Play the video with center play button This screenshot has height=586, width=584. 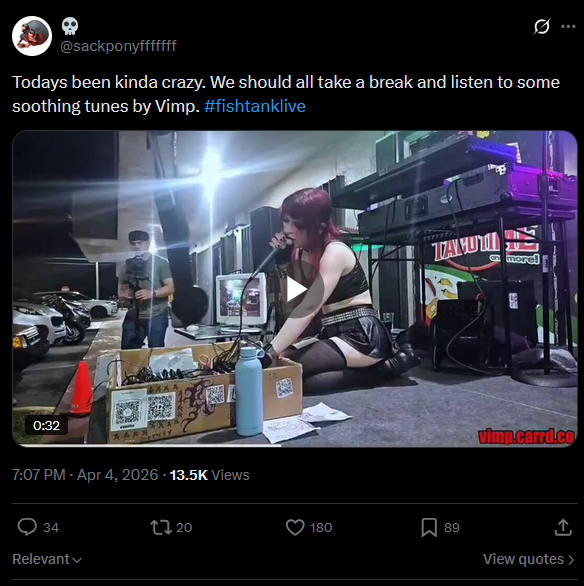click(x=295, y=289)
